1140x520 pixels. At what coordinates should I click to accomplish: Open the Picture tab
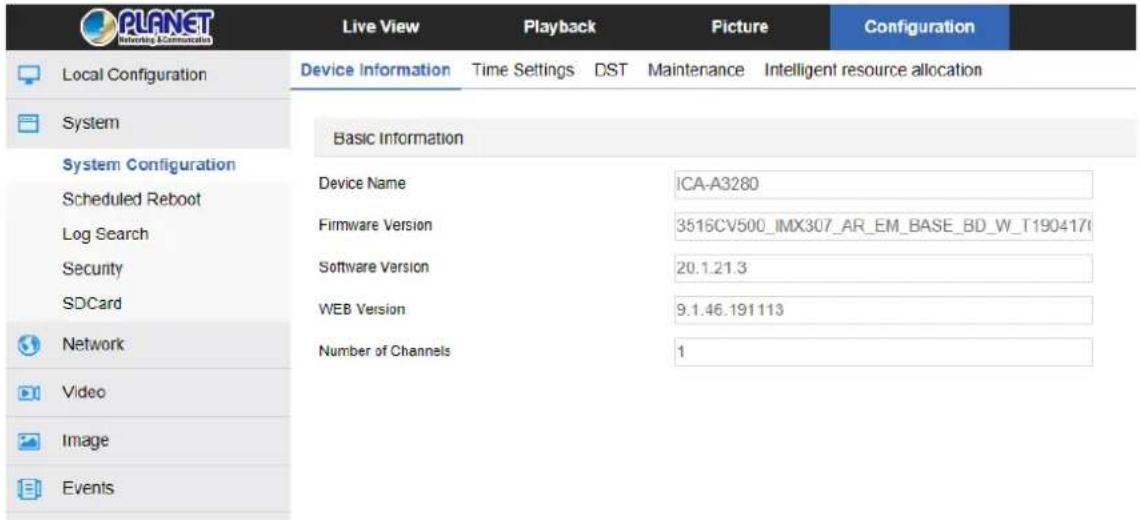pyautogui.click(x=739, y=27)
